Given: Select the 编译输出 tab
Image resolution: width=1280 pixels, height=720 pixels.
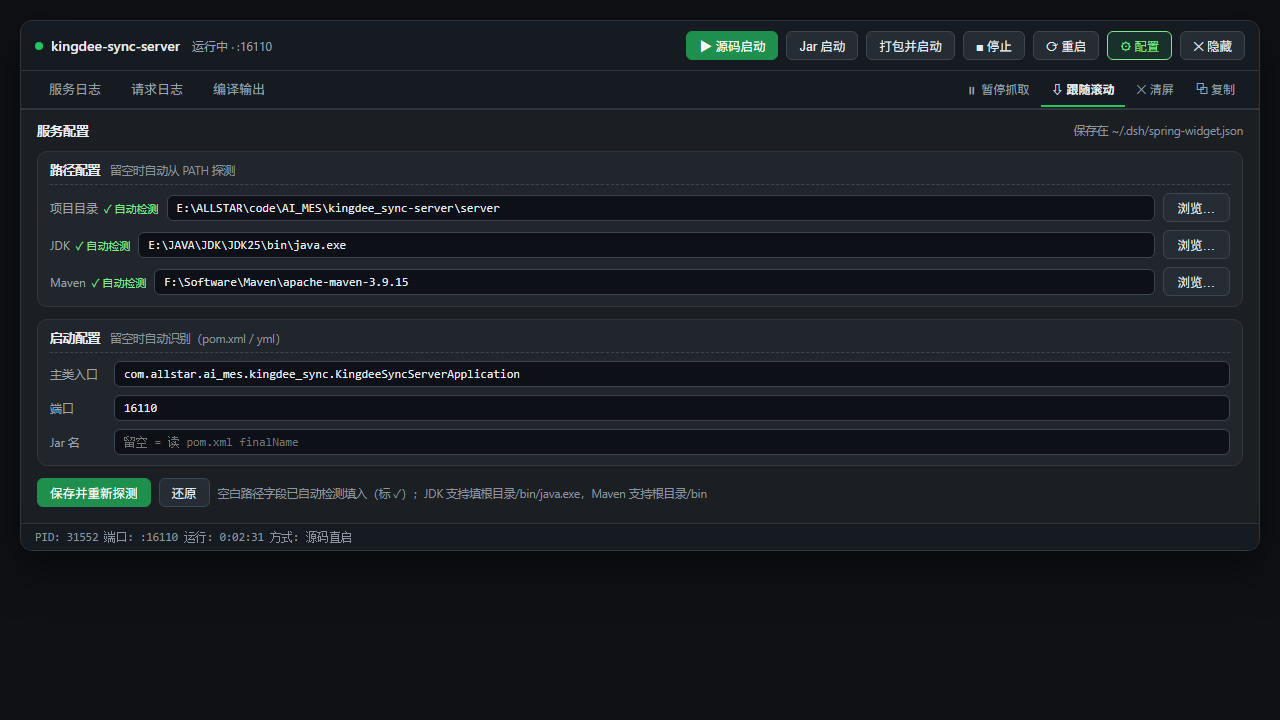Looking at the screenshot, I should [x=239, y=89].
